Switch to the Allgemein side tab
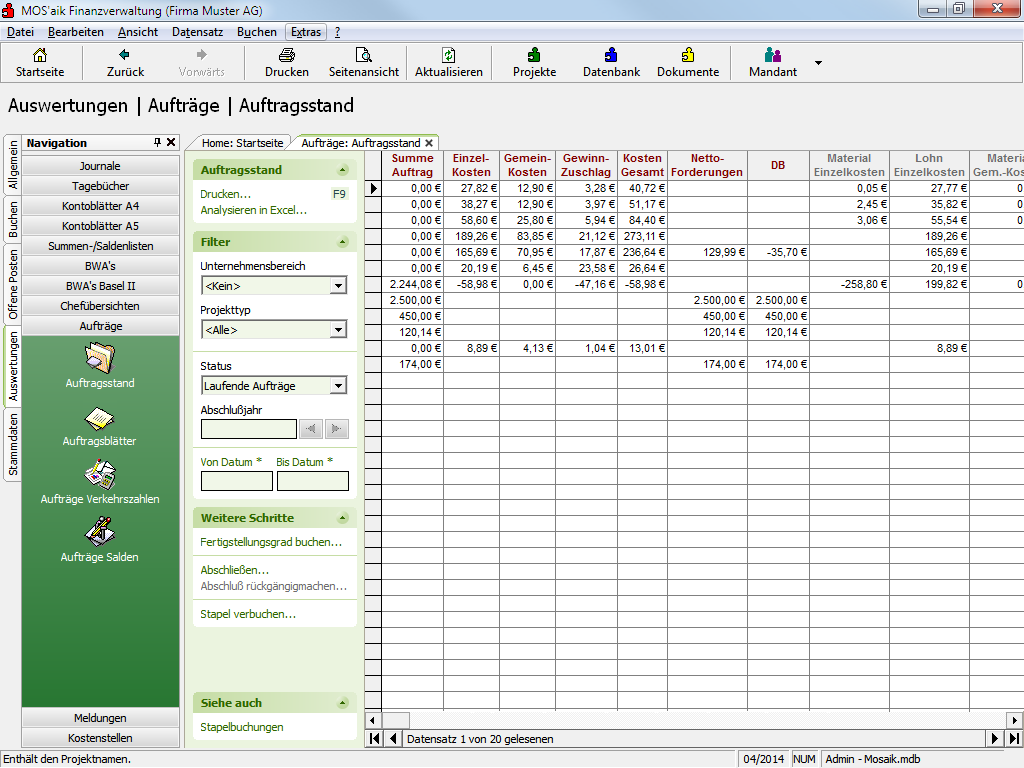This screenshot has height=768, width=1024. [x=13, y=165]
